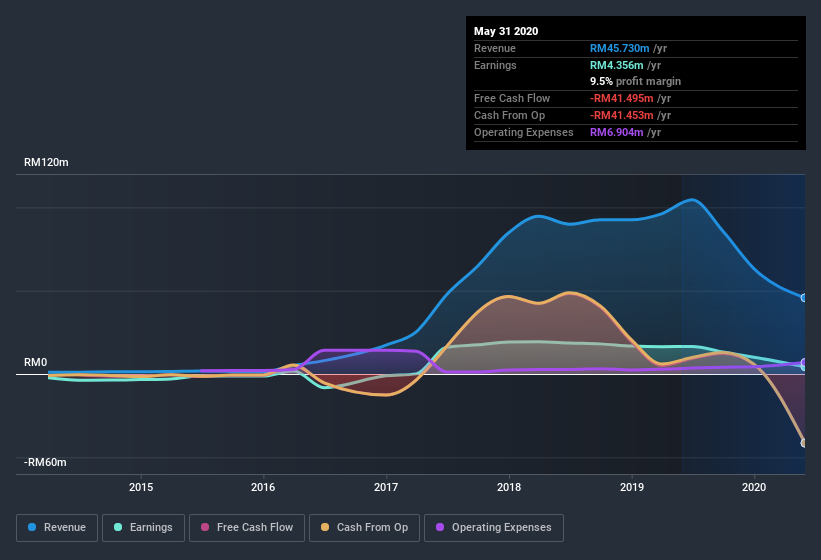Select the 2020 x-axis label
The width and height of the screenshot is (821, 560).
point(755,487)
